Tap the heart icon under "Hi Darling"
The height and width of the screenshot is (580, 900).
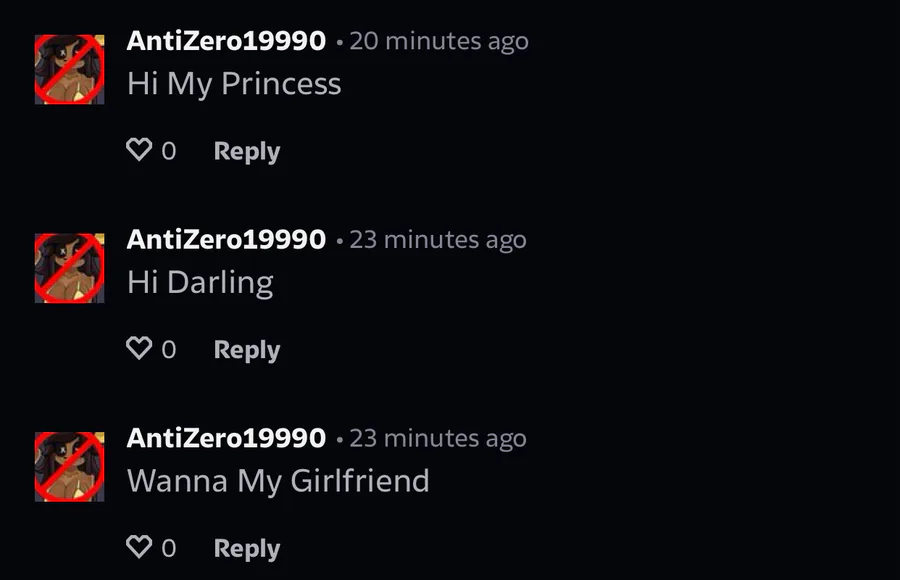[139, 349]
